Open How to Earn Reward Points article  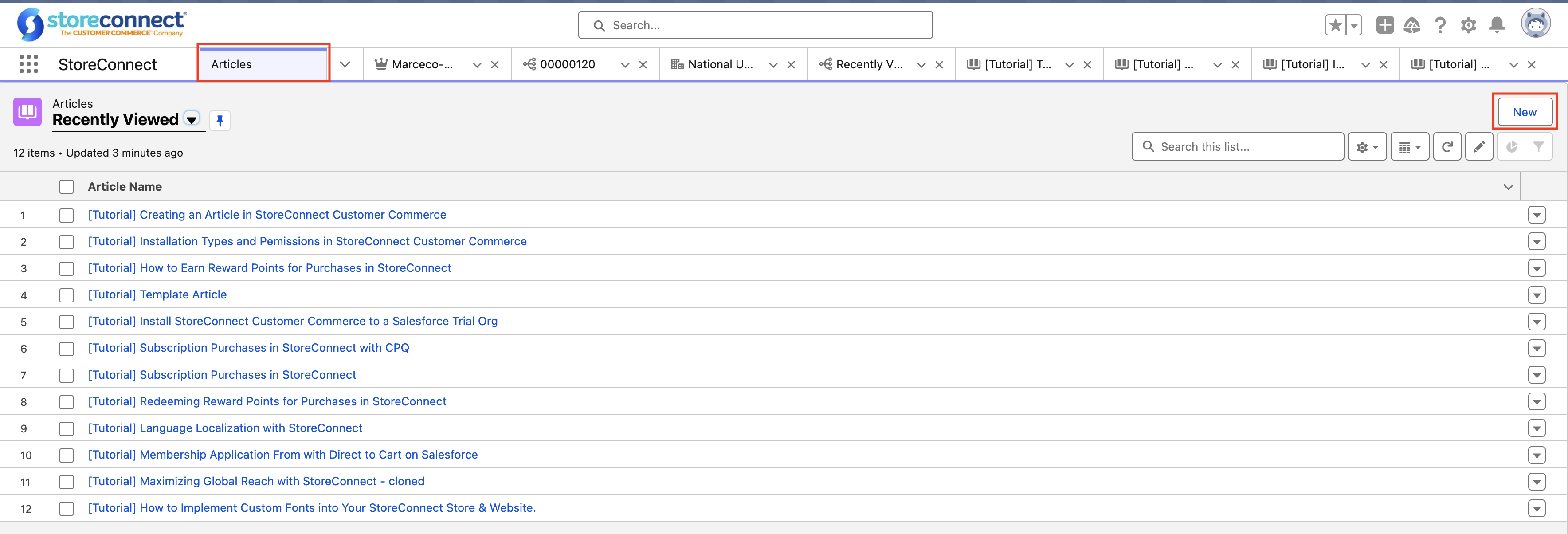coord(270,268)
